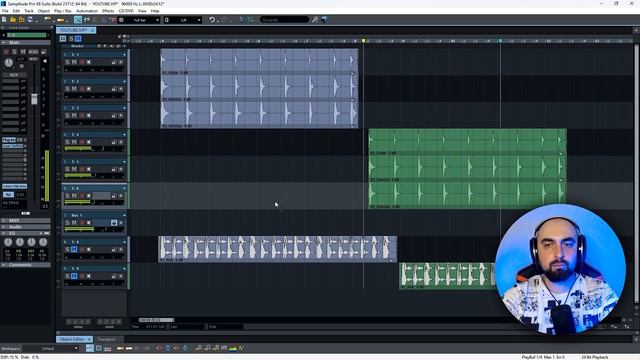640x360 pixels.
Task: Open the Effects menu
Action: tap(108, 11)
